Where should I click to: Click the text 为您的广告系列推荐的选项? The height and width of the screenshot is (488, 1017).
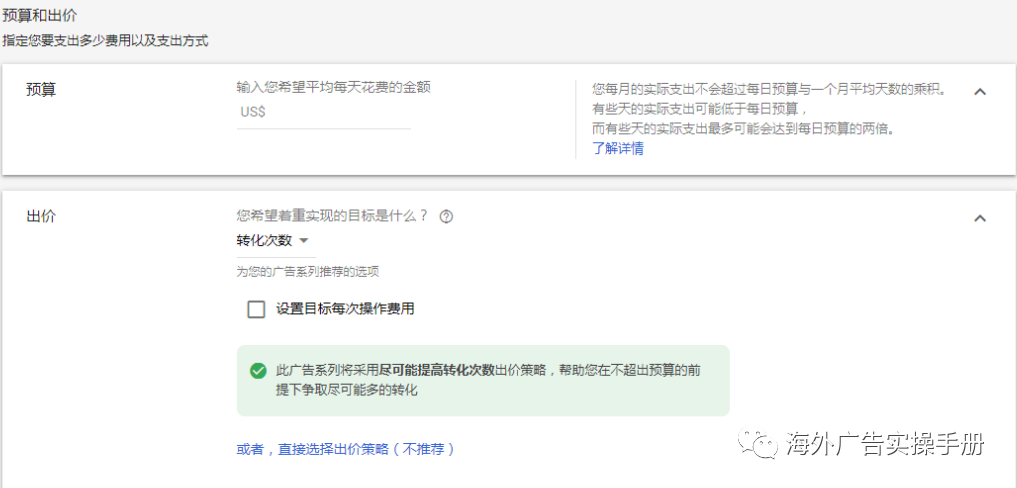307,272
